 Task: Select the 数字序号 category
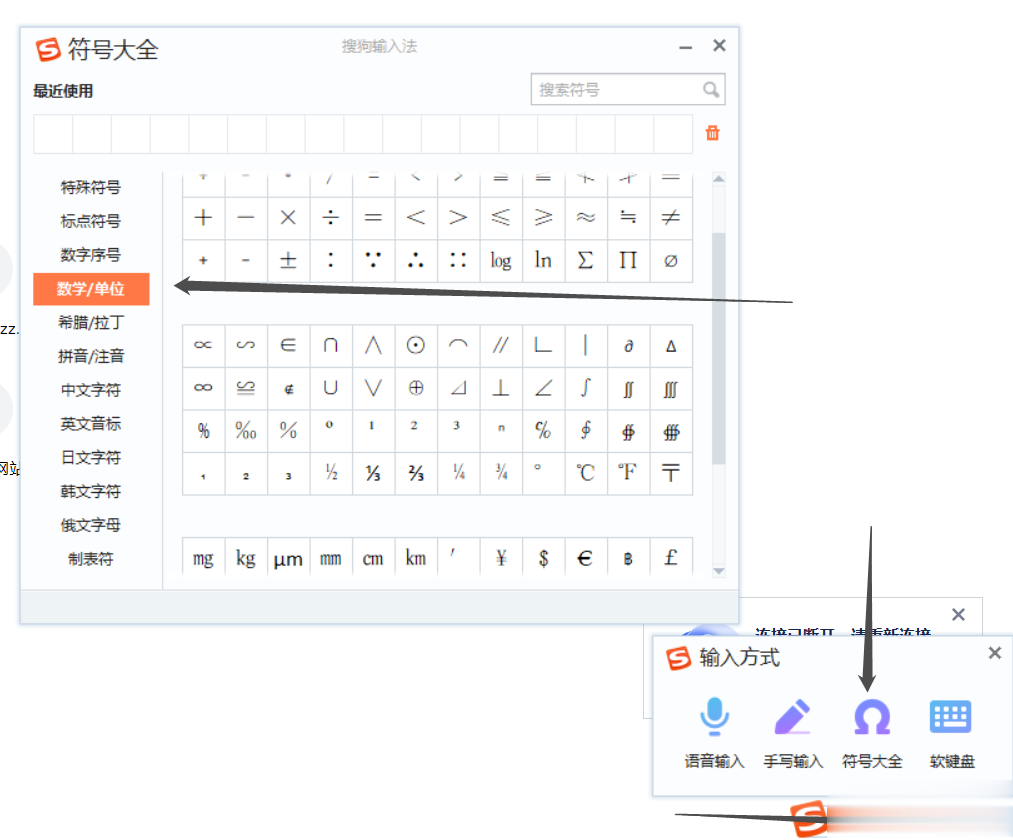point(91,255)
